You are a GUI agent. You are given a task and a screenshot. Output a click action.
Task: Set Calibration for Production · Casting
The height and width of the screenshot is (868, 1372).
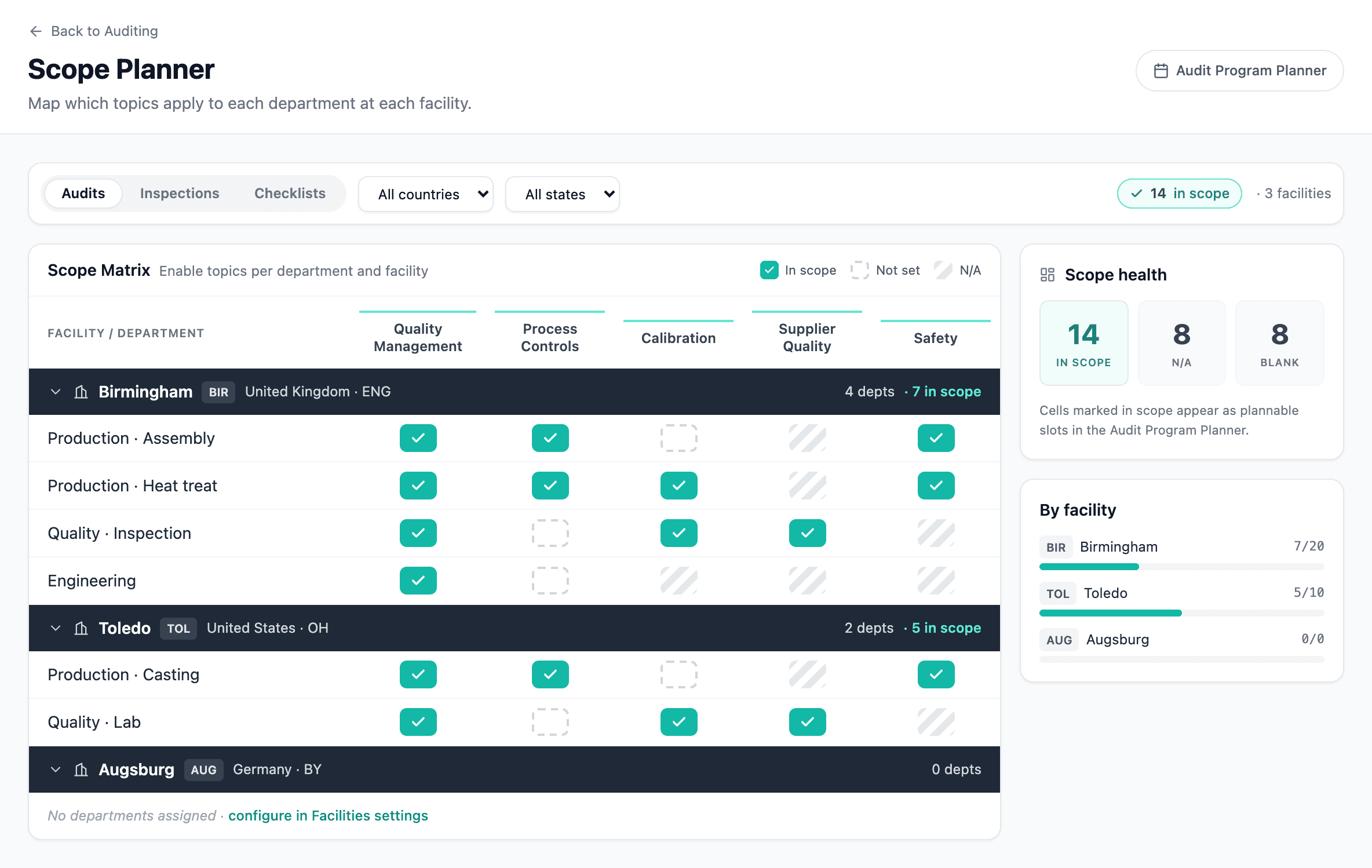click(679, 674)
